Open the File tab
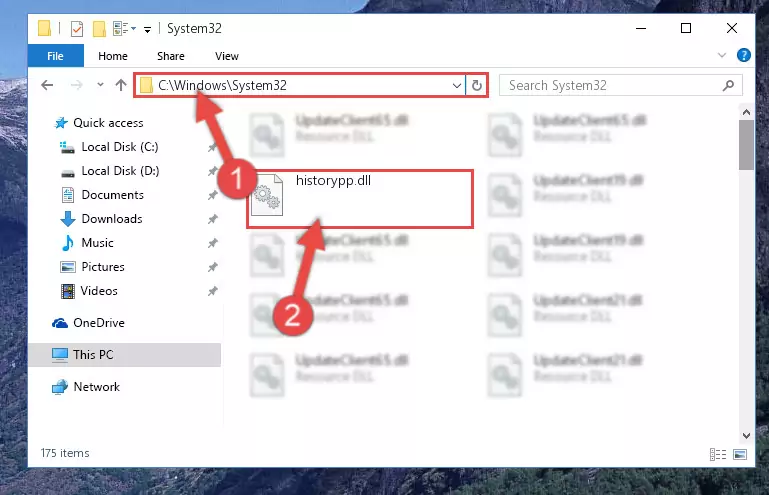The height and width of the screenshot is (495, 769). (x=55, y=56)
